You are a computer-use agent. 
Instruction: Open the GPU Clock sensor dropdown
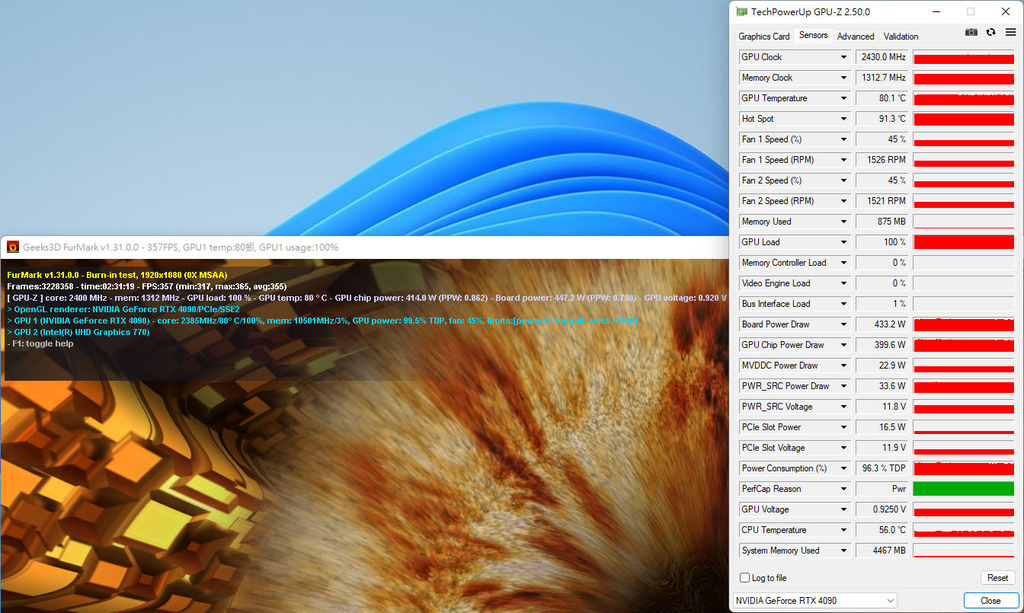pos(843,57)
